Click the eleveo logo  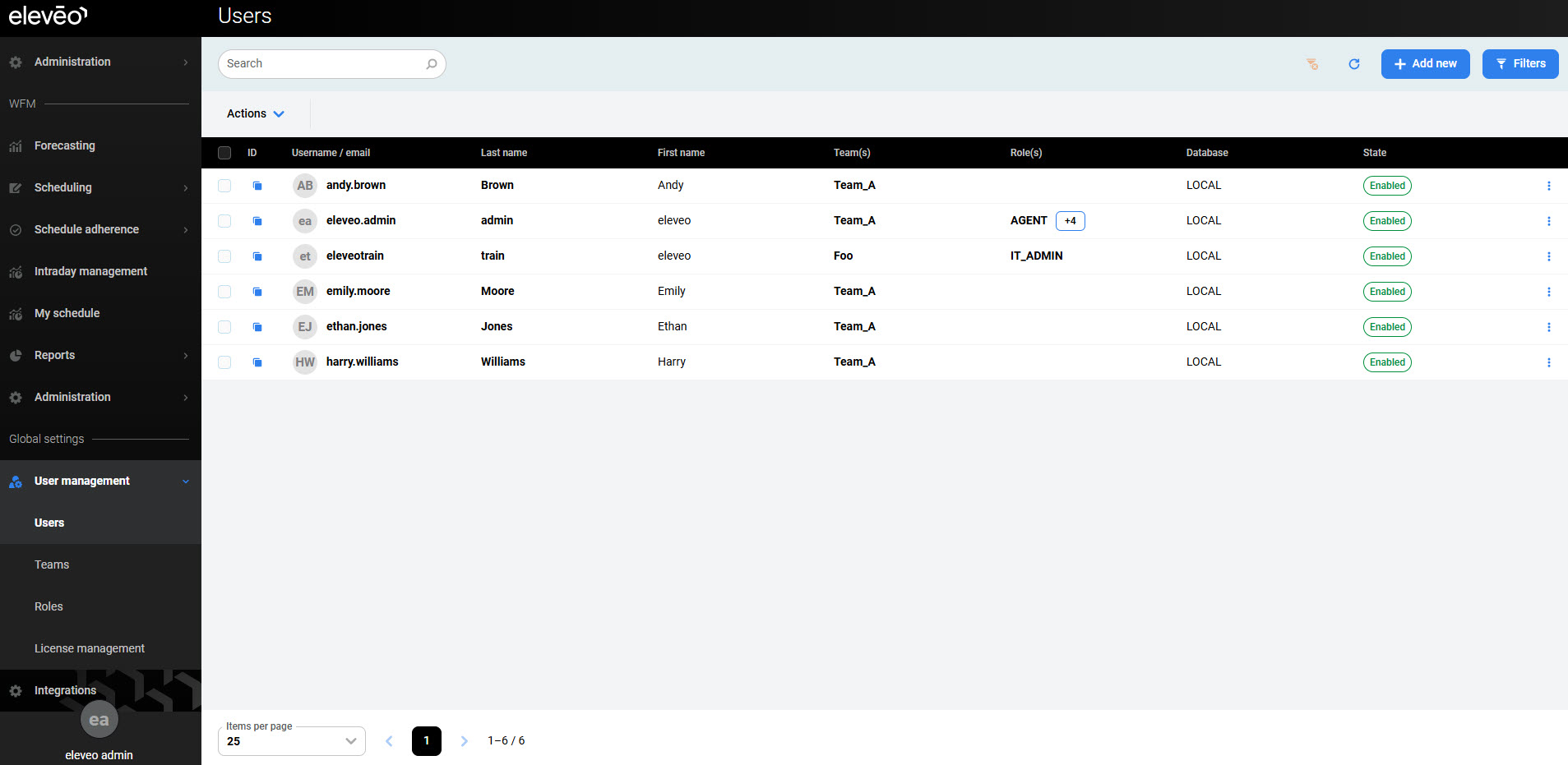pos(48,16)
